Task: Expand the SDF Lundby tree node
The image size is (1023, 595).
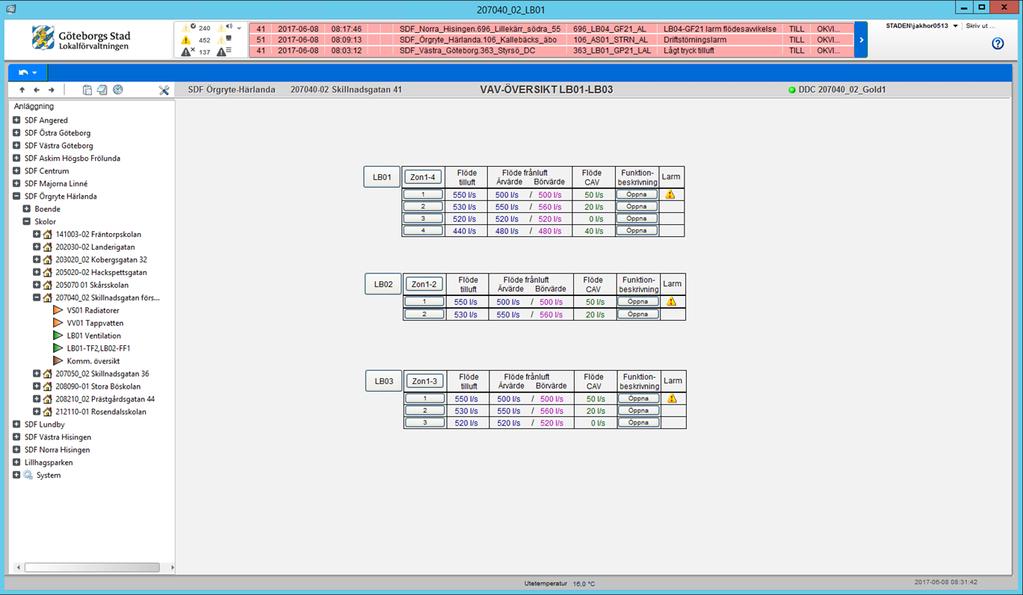Action: [16, 424]
